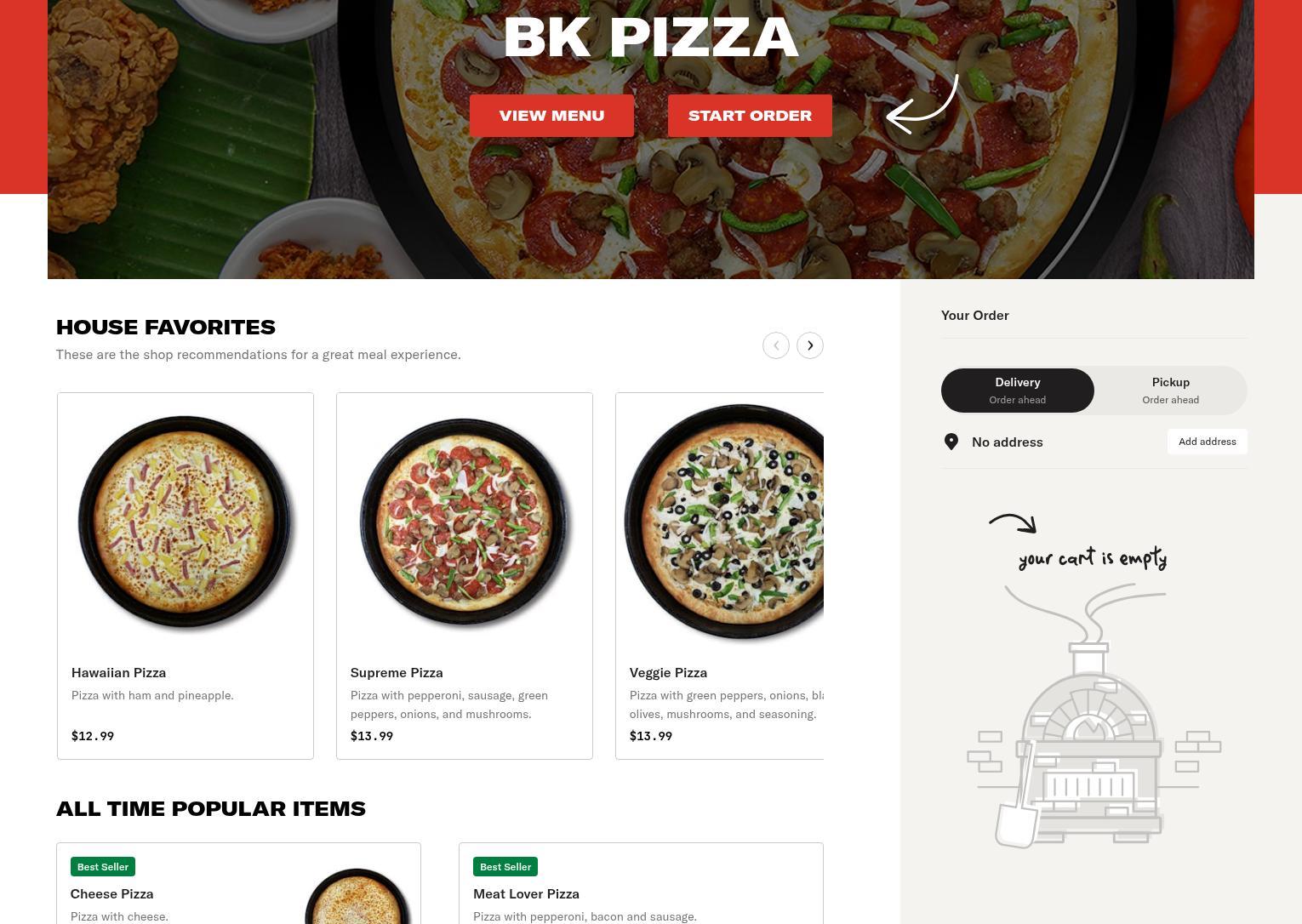Click the Cheese Pizza thumbnail image
The width and height of the screenshot is (1302, 924).
click(357, 897)
